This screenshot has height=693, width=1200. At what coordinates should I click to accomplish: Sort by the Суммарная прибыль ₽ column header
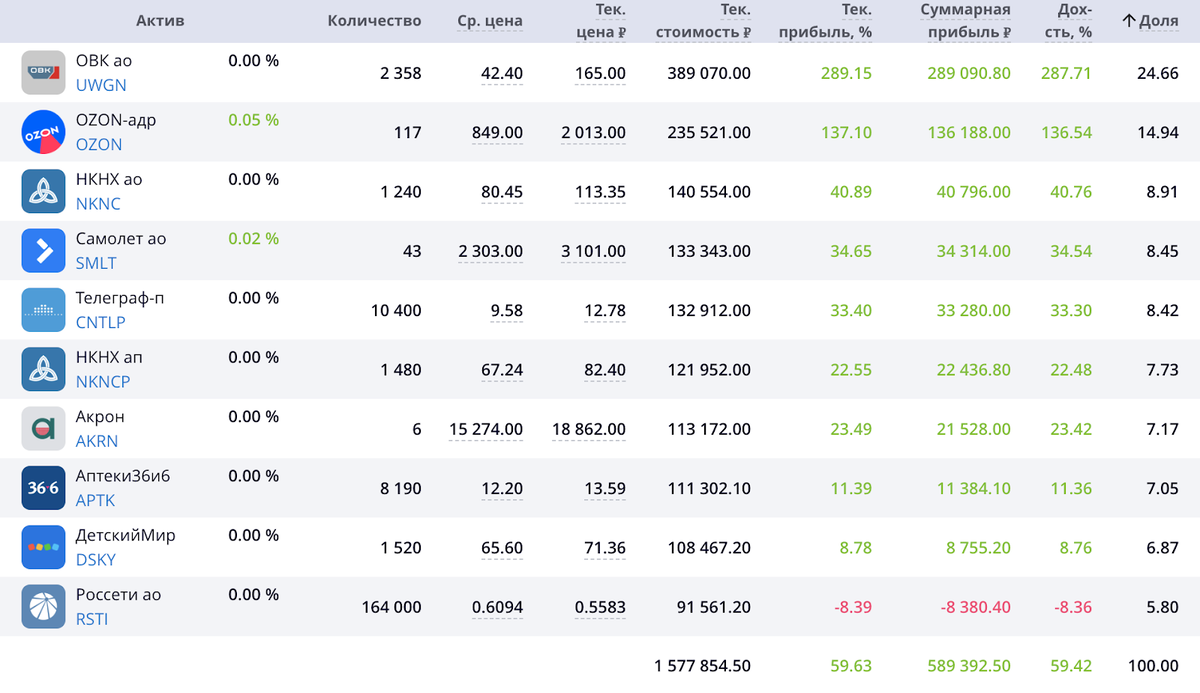coord(965,21)
